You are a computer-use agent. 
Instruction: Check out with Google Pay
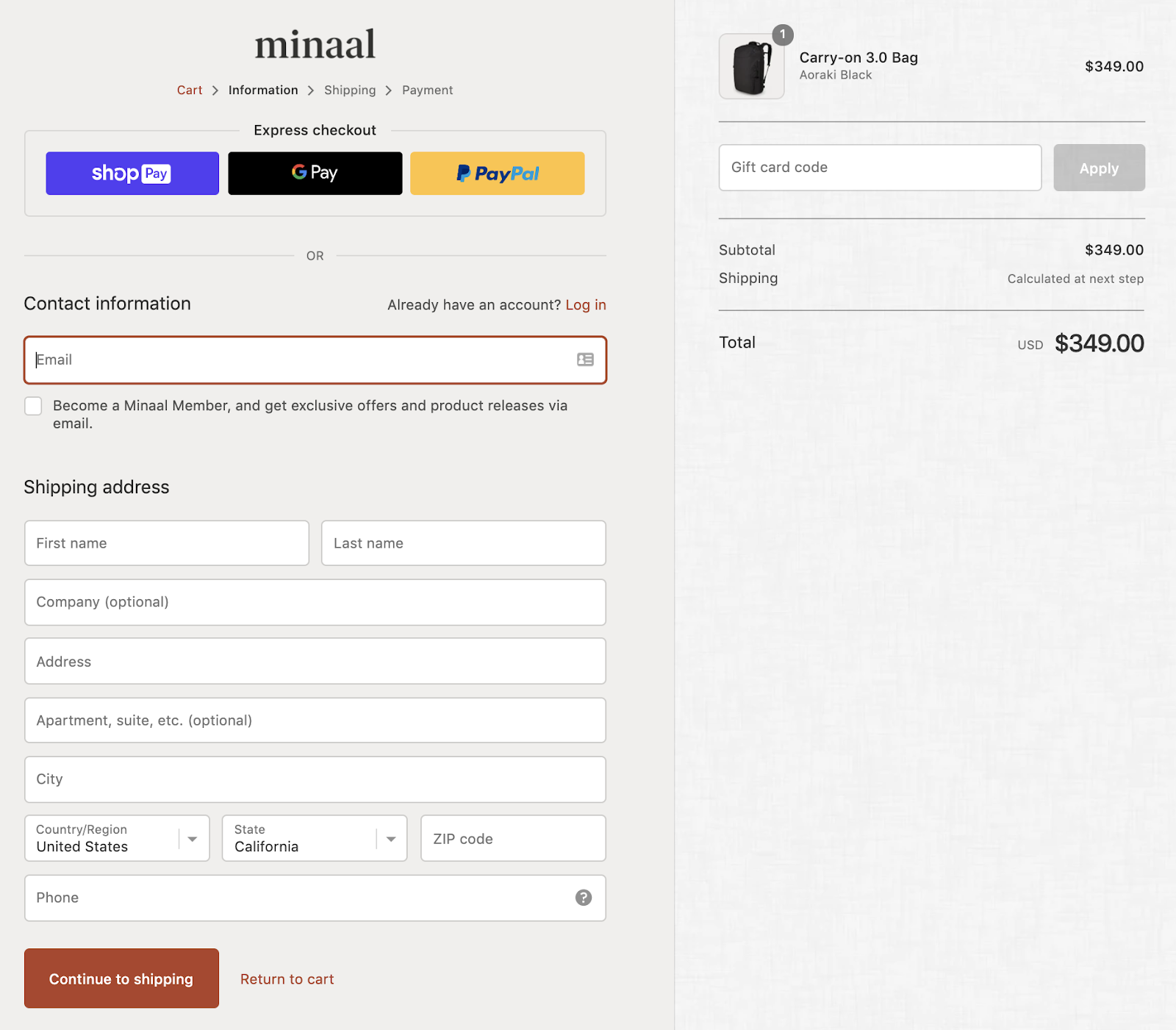coord(315,174)
